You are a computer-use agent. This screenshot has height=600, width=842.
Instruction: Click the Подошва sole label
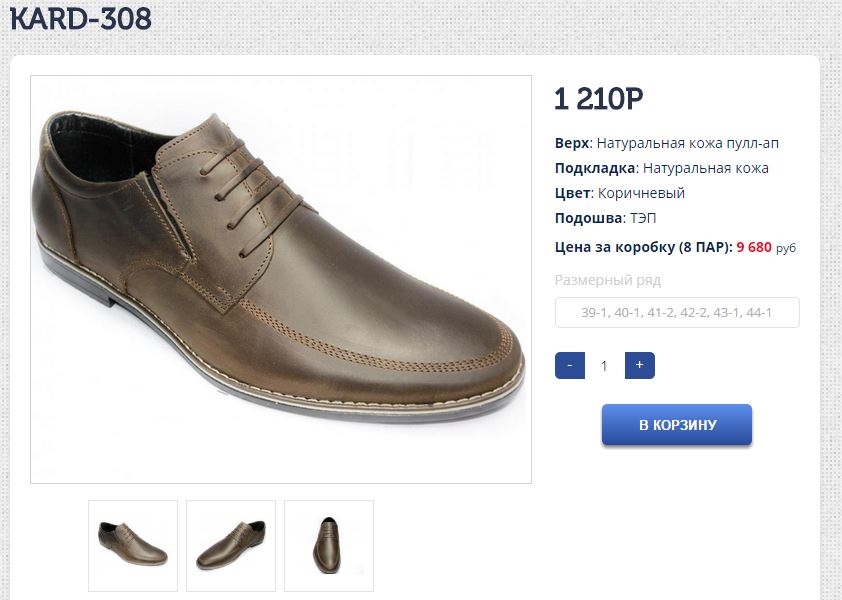(x=588, y=218)
